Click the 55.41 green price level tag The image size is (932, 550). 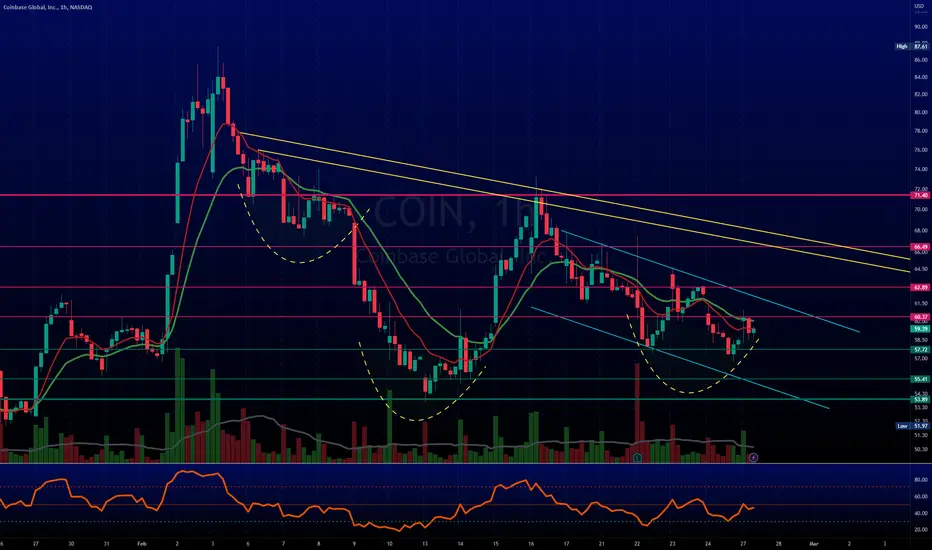920,379
